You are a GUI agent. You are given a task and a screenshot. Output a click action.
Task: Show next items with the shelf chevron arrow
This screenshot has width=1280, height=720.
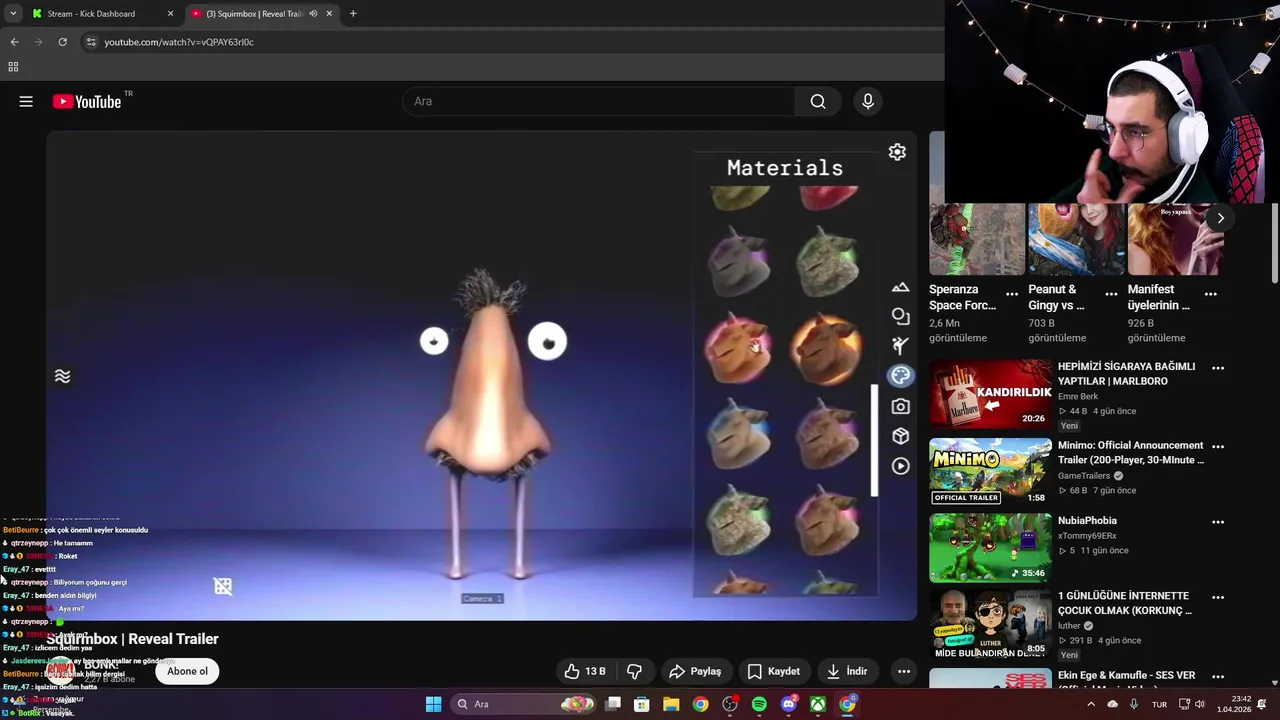point(1220,218)
